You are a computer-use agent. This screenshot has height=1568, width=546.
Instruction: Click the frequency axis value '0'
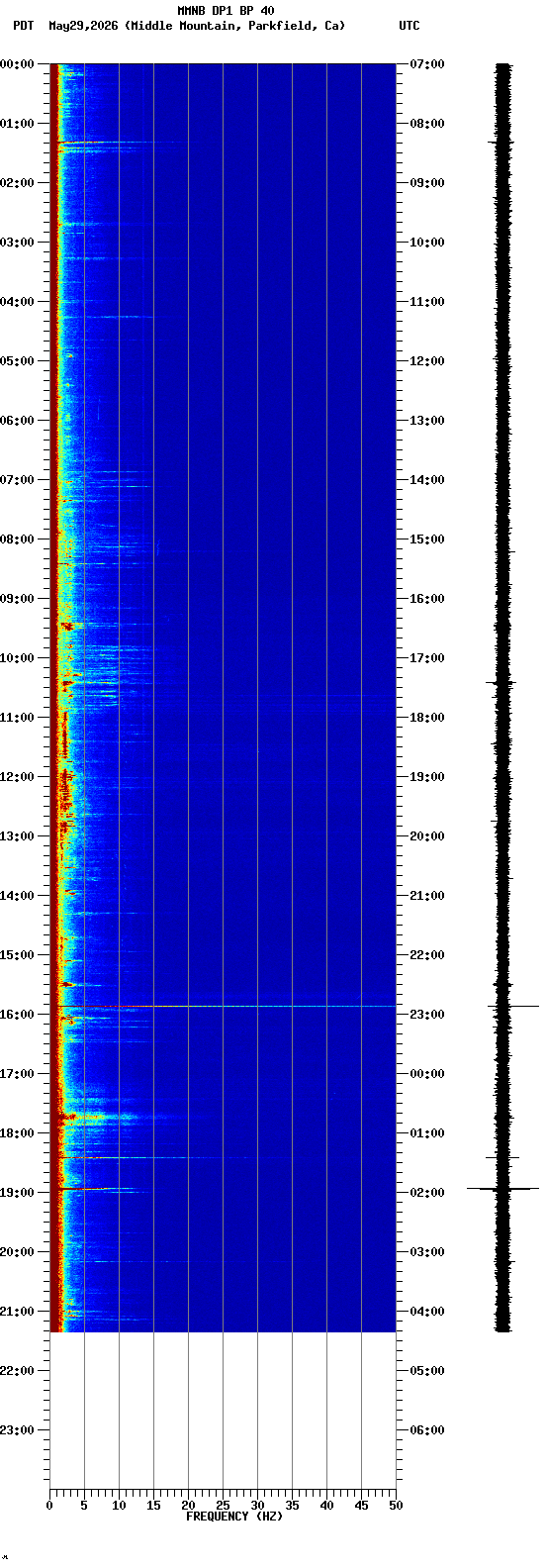pos(49,1506)
